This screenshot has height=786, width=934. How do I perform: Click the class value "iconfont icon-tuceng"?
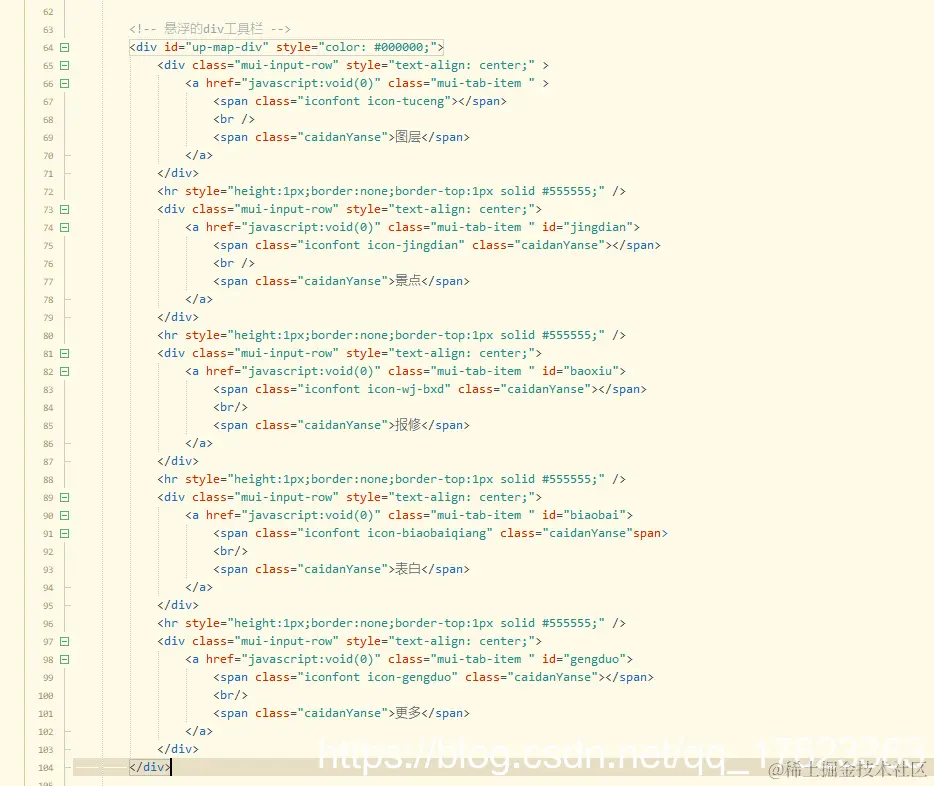pos(374,101)
